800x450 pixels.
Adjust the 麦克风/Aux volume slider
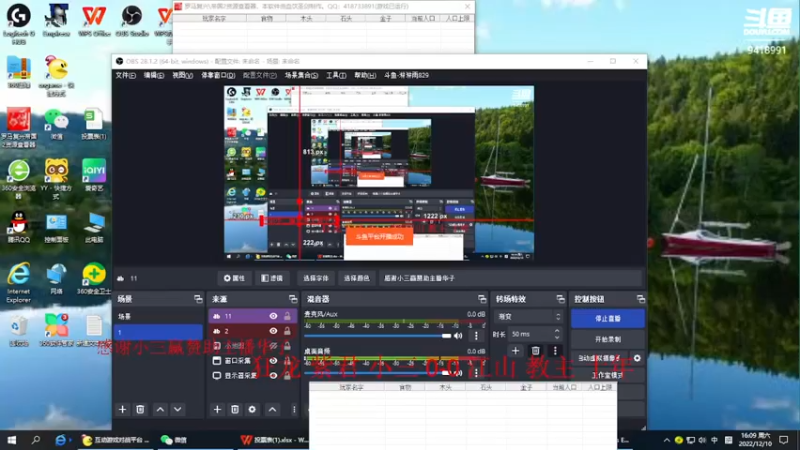[x=378, y=336]
